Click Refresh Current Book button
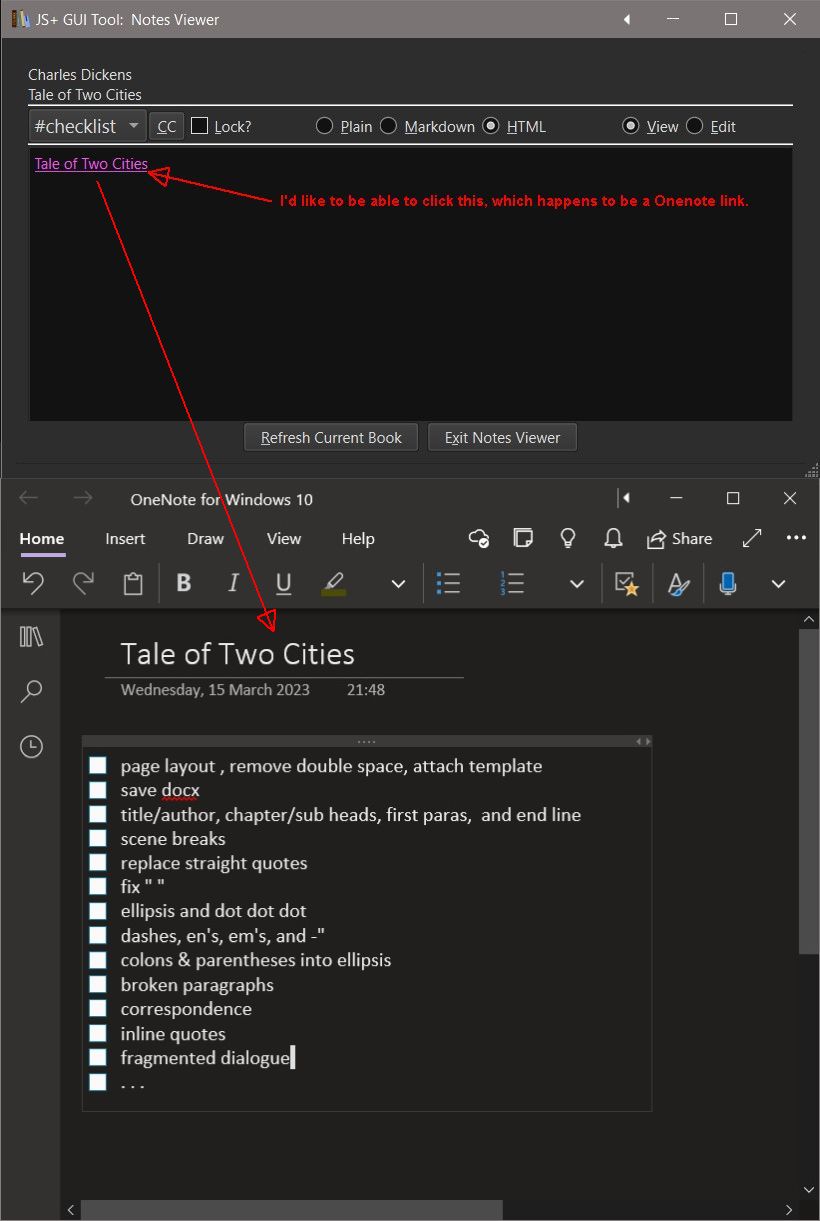 [x=331, y=437]
